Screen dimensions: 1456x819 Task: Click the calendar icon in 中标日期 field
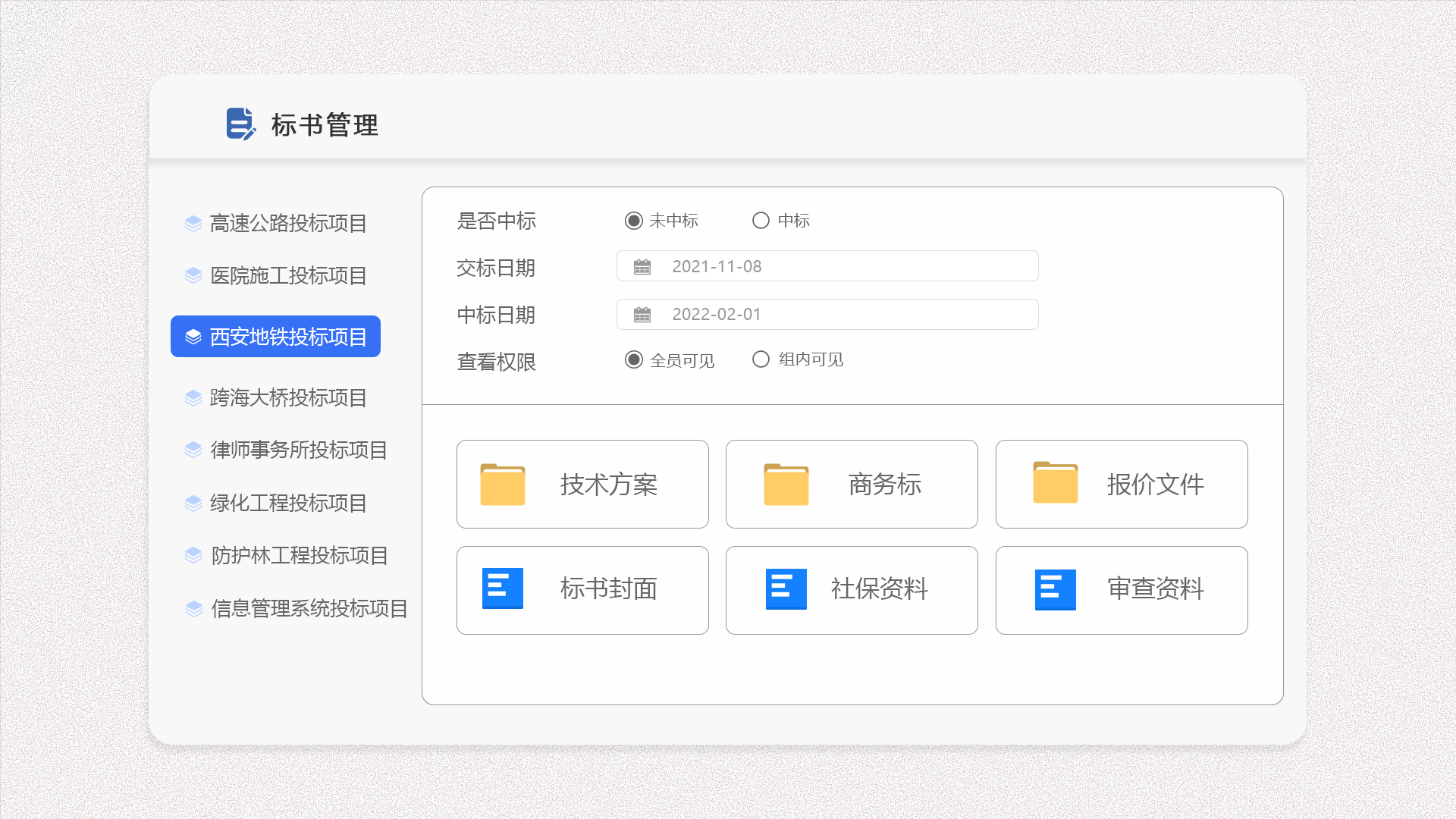coord(642,315)
